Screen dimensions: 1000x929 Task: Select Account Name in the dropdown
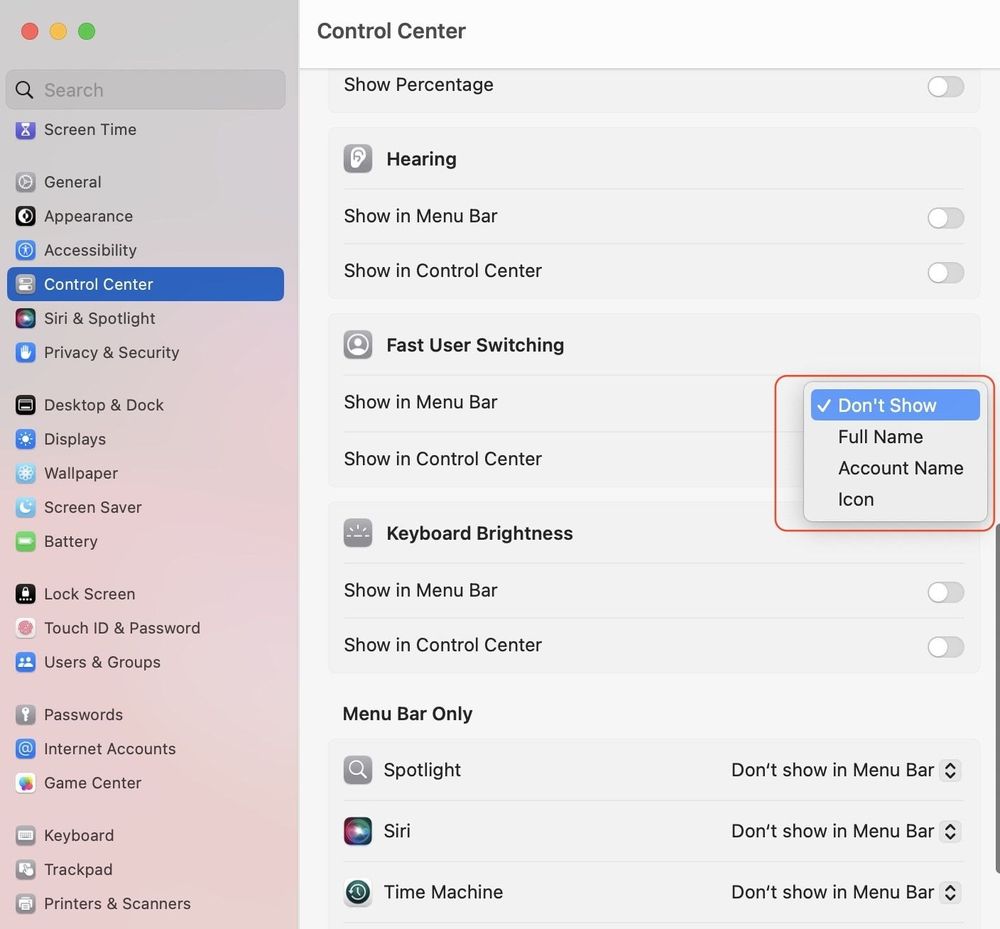point(900,467)
